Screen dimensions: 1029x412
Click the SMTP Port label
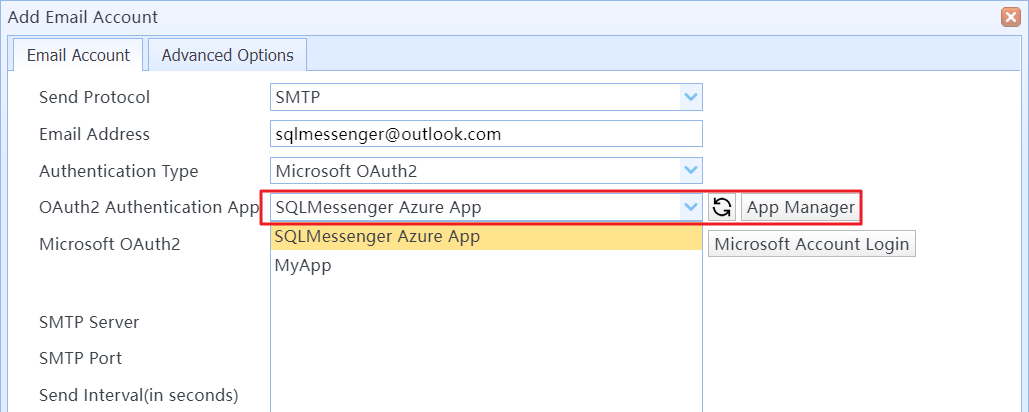coord(80,358)
